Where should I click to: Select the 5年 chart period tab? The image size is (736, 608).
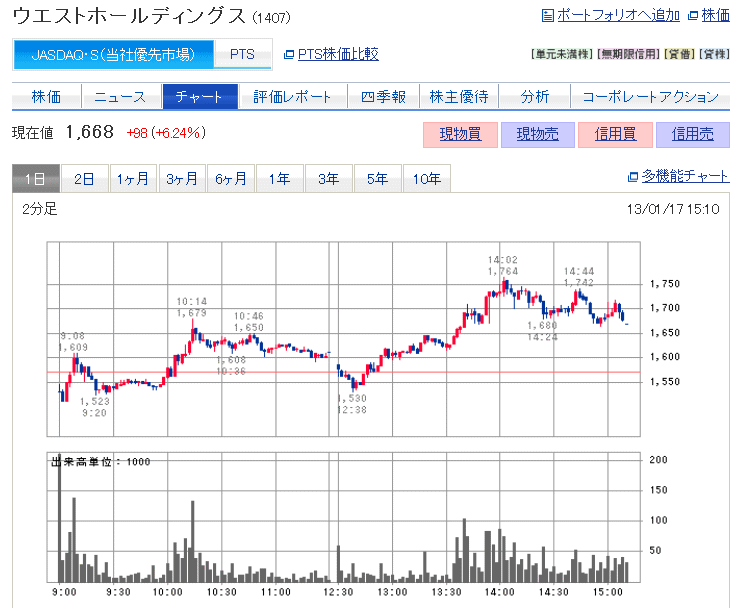tap(377, 178)
